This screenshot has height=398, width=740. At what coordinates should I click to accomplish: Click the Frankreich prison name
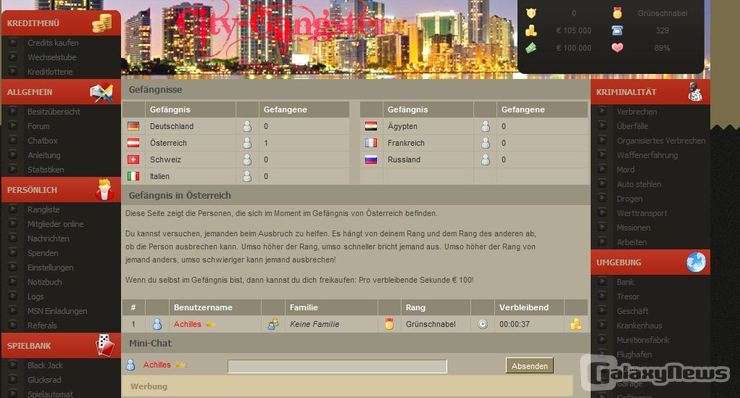coord(406,143)
